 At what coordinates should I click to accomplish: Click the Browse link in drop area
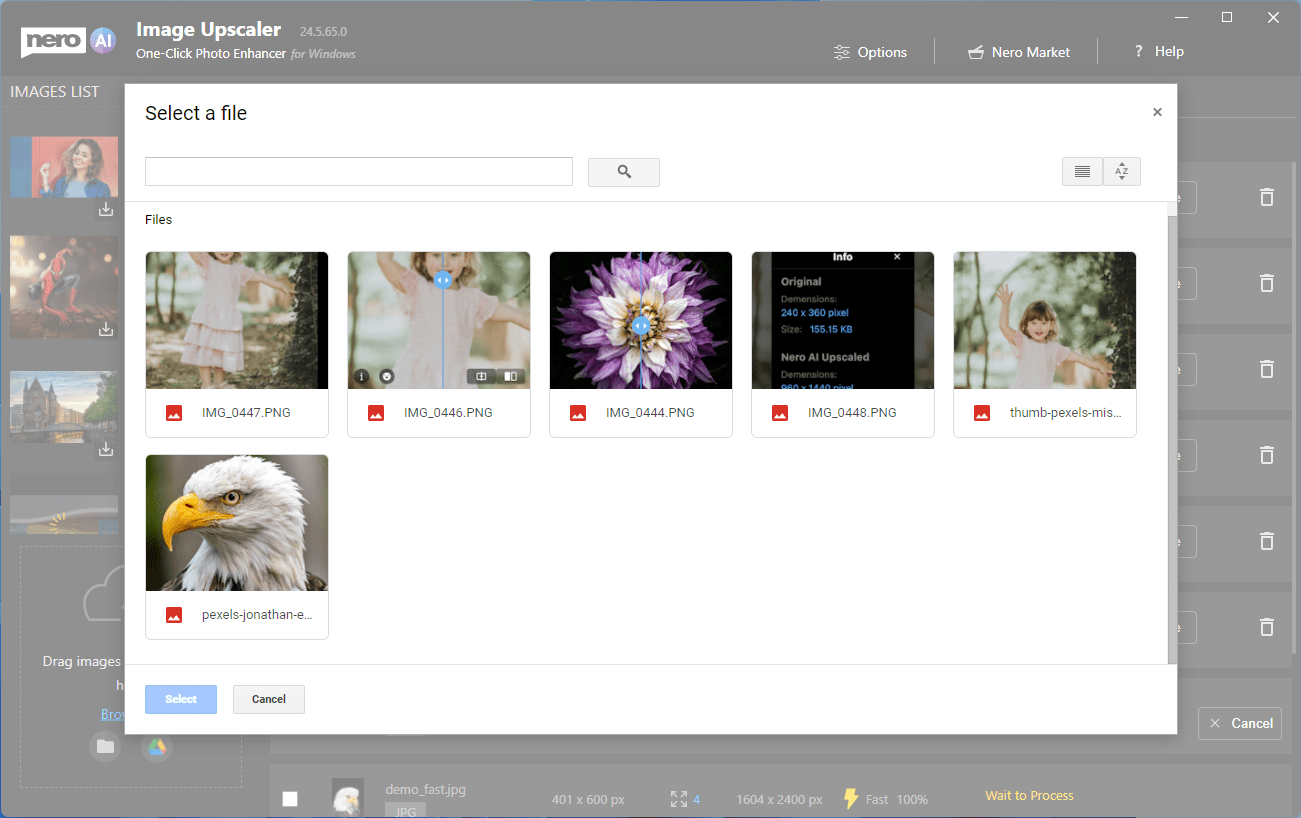111,714
